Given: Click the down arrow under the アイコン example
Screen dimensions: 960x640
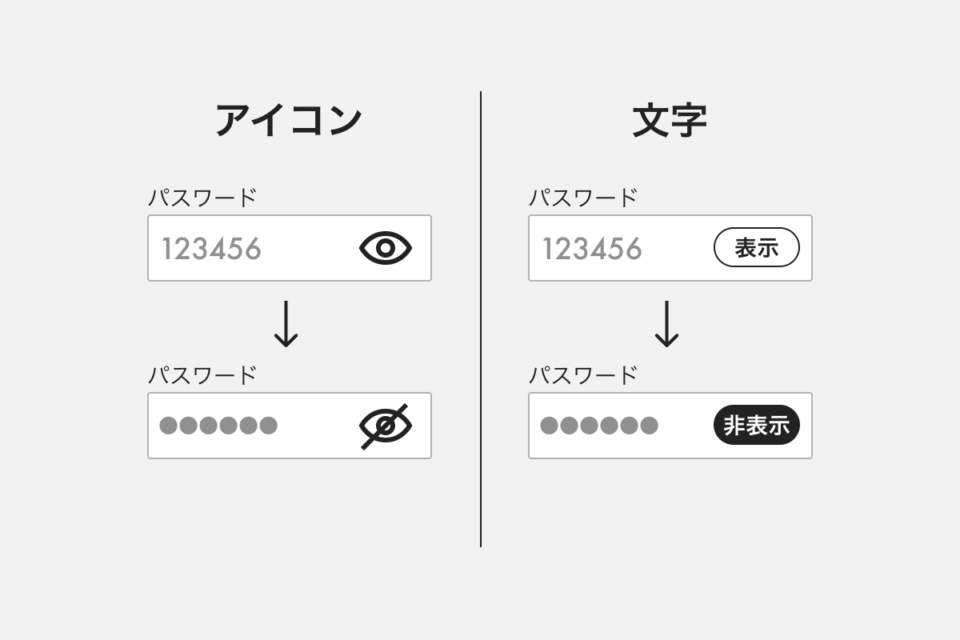Looking at the screenshot, I should pos(286,326).
